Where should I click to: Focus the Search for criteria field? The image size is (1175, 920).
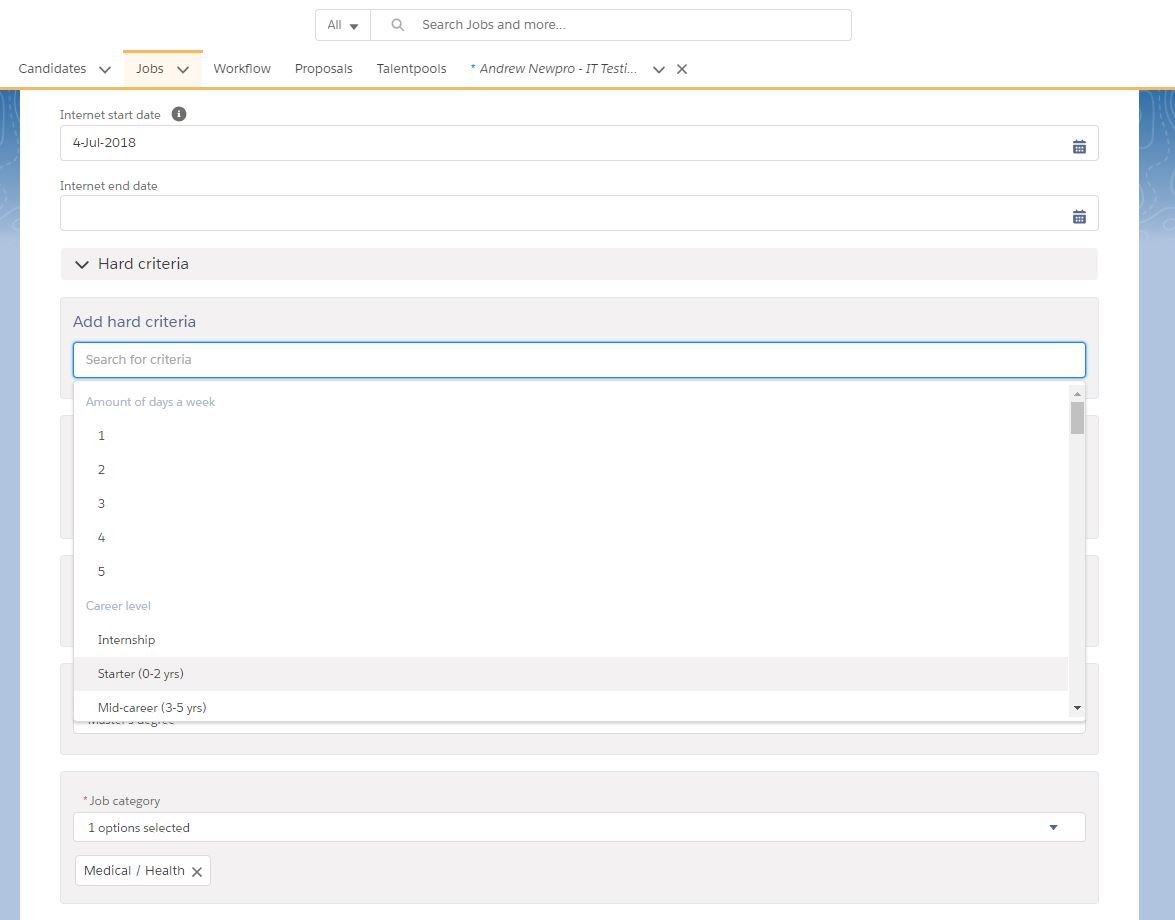tap(579, 360)
